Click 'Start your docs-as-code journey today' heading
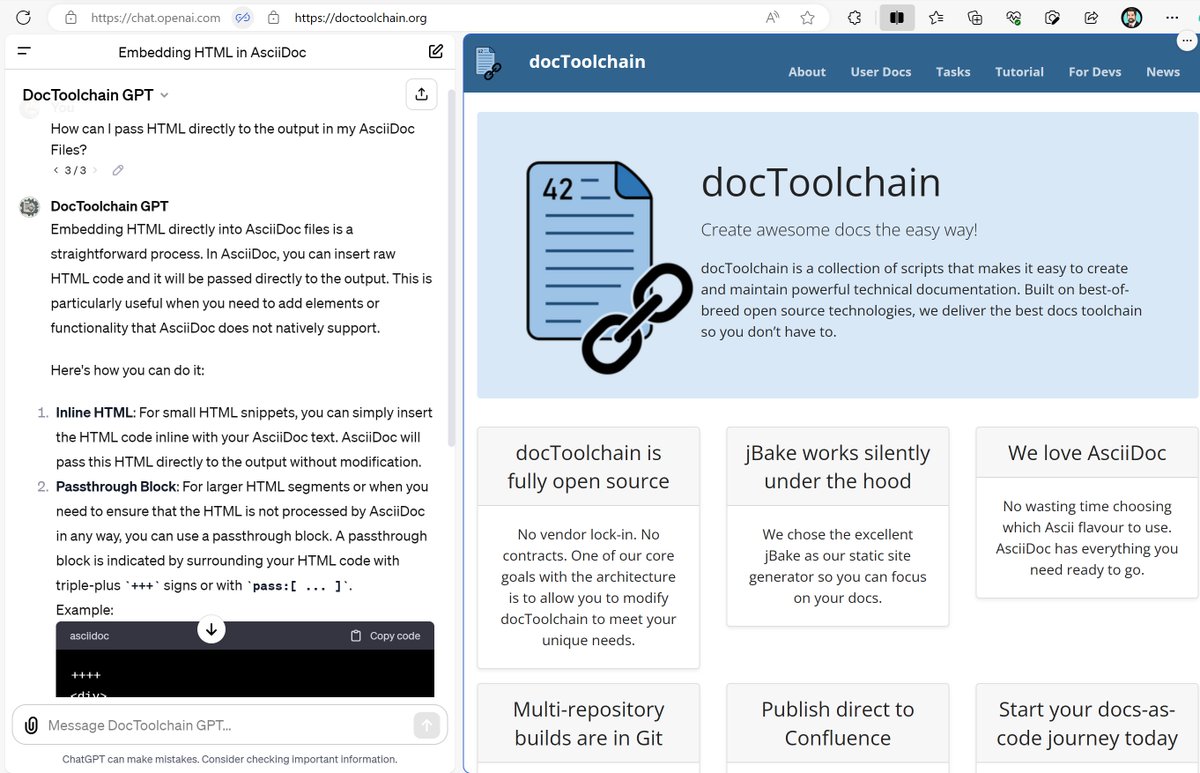 (1087, 724)
